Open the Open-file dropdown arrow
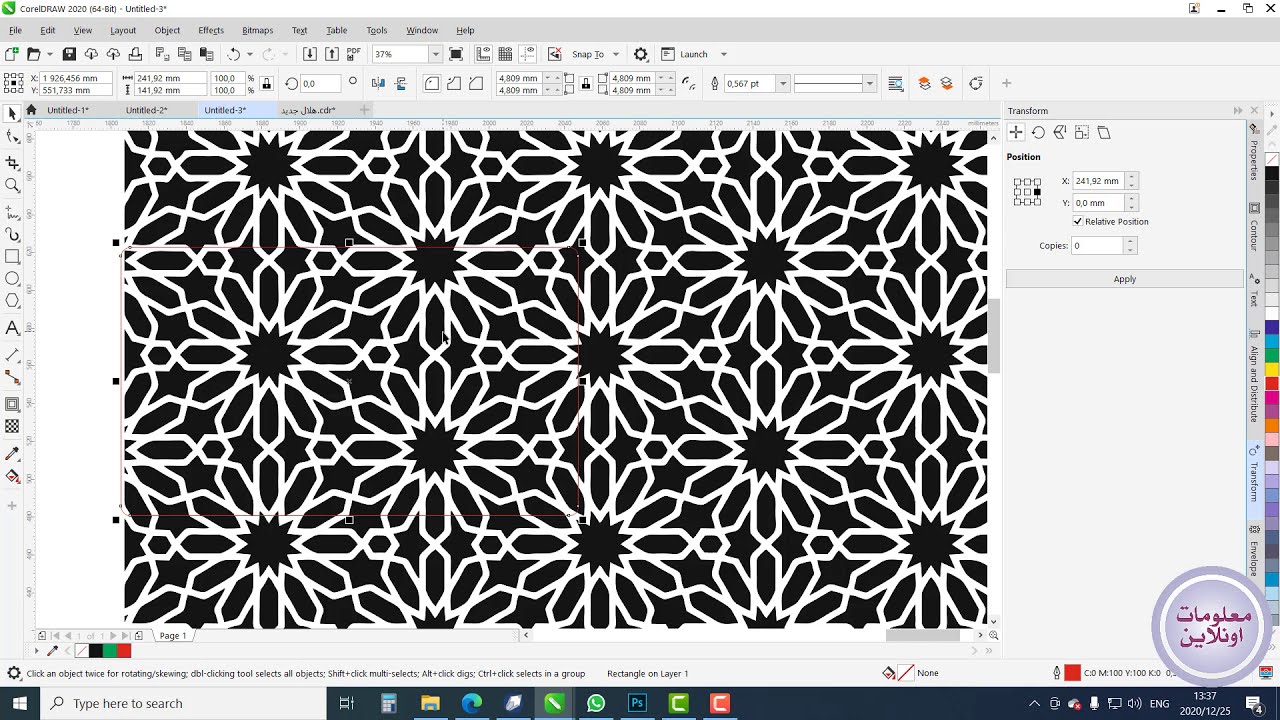The image size is (1280, 720). (x=48, y=54)
